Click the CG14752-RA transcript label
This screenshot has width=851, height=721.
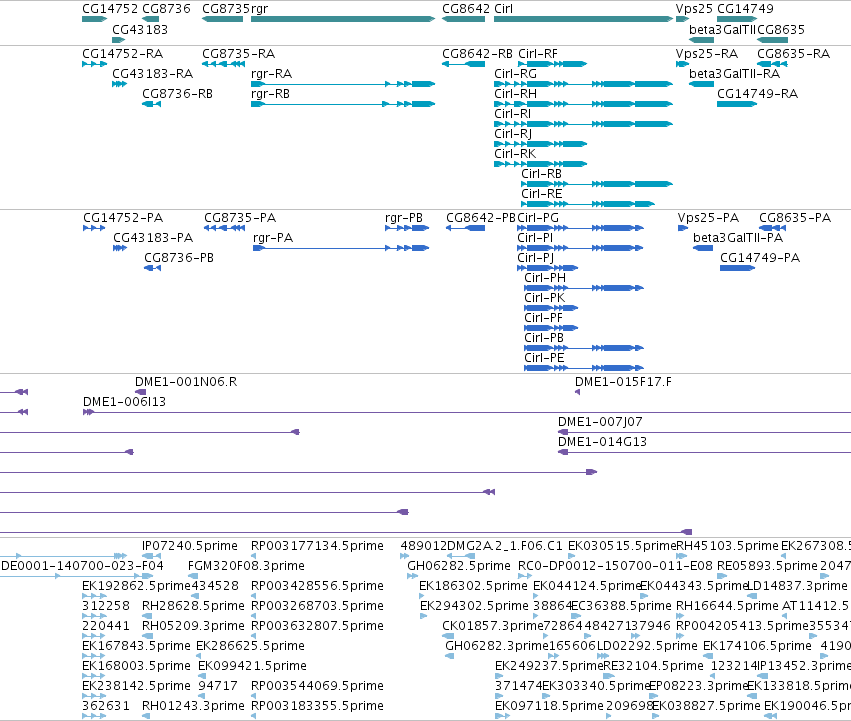123,54
